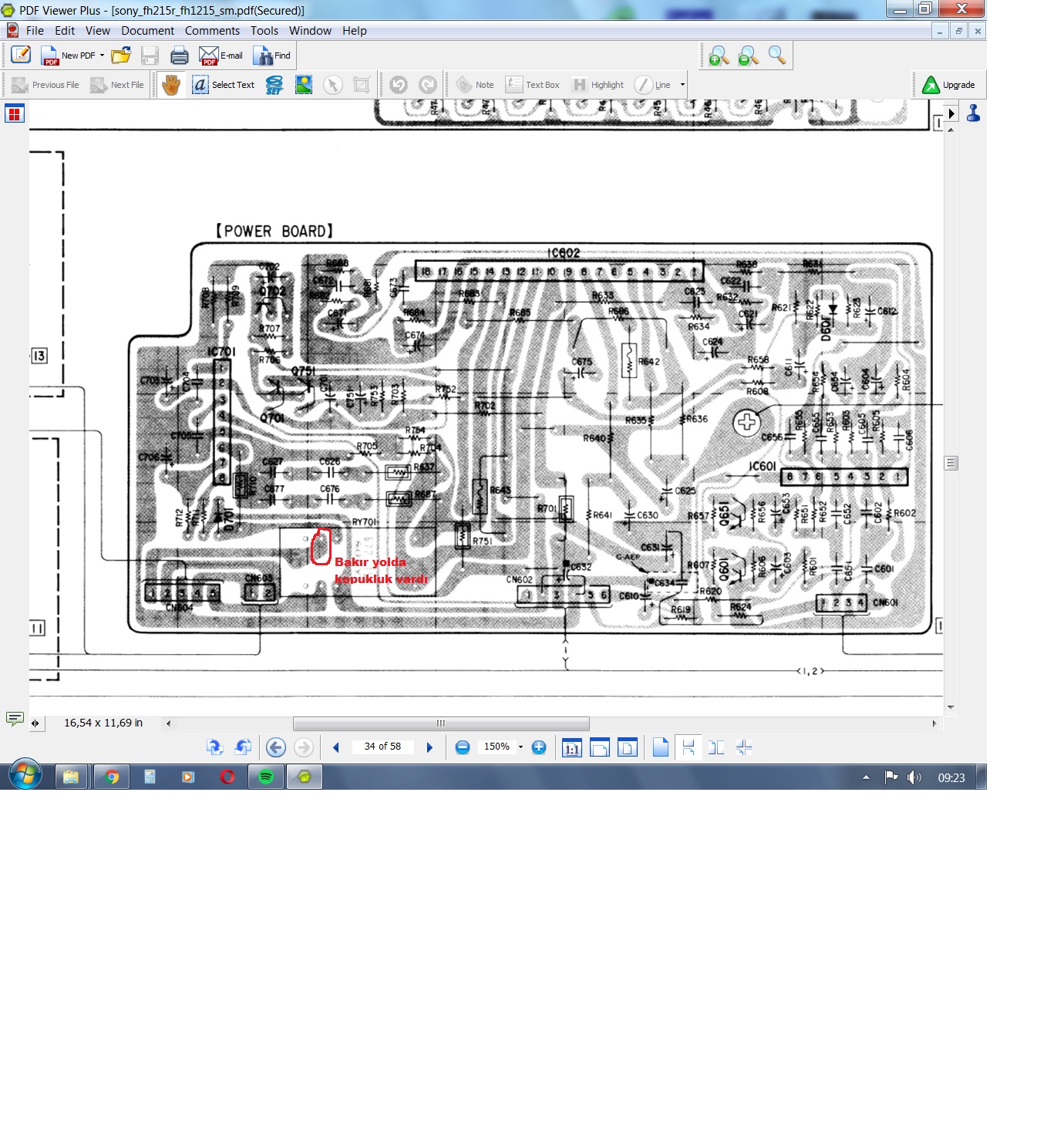The height and width of the screenshot is (1126, 1064).
Task: Expand the Line tool dropdown arrow
Action: coord(682,85)
